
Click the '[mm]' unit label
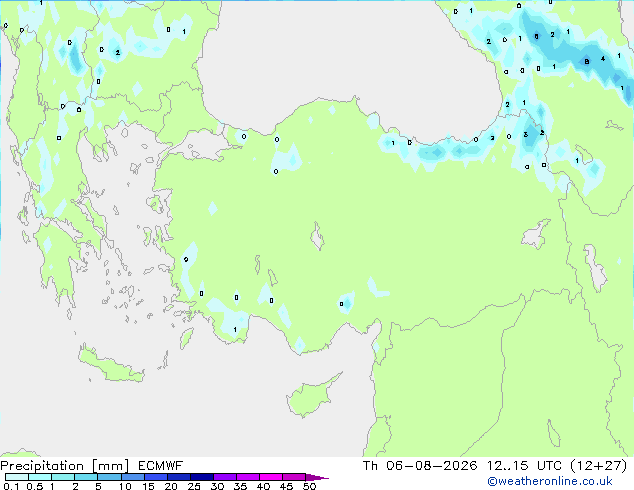point(110,466)
